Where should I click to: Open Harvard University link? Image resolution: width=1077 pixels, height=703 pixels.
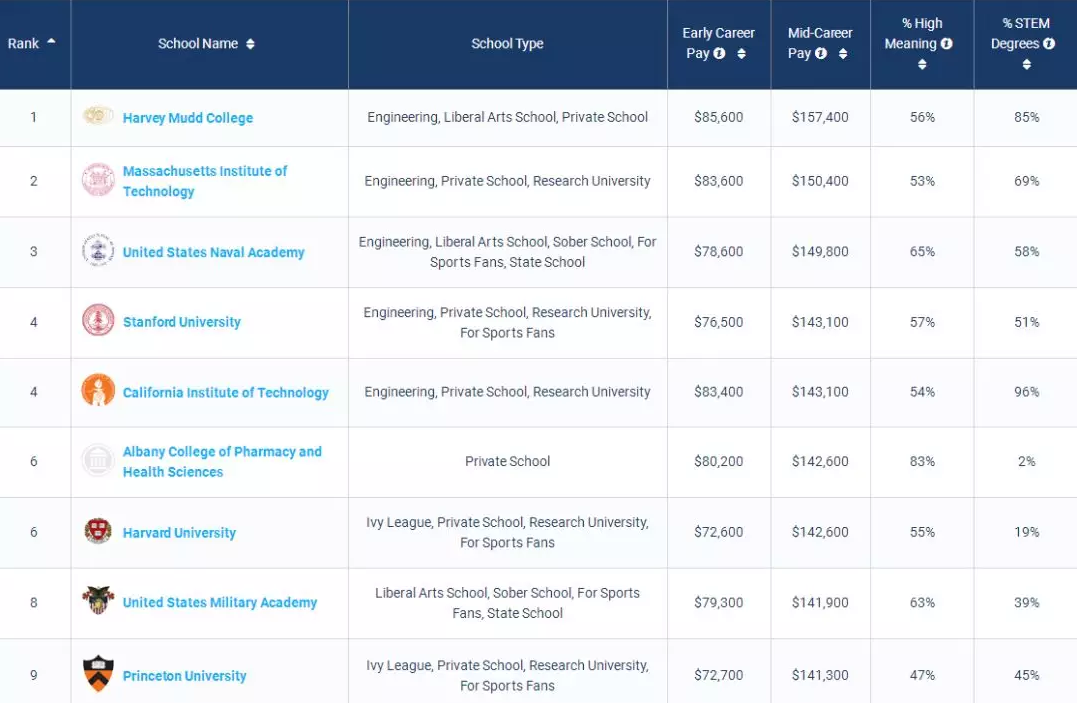179,533
